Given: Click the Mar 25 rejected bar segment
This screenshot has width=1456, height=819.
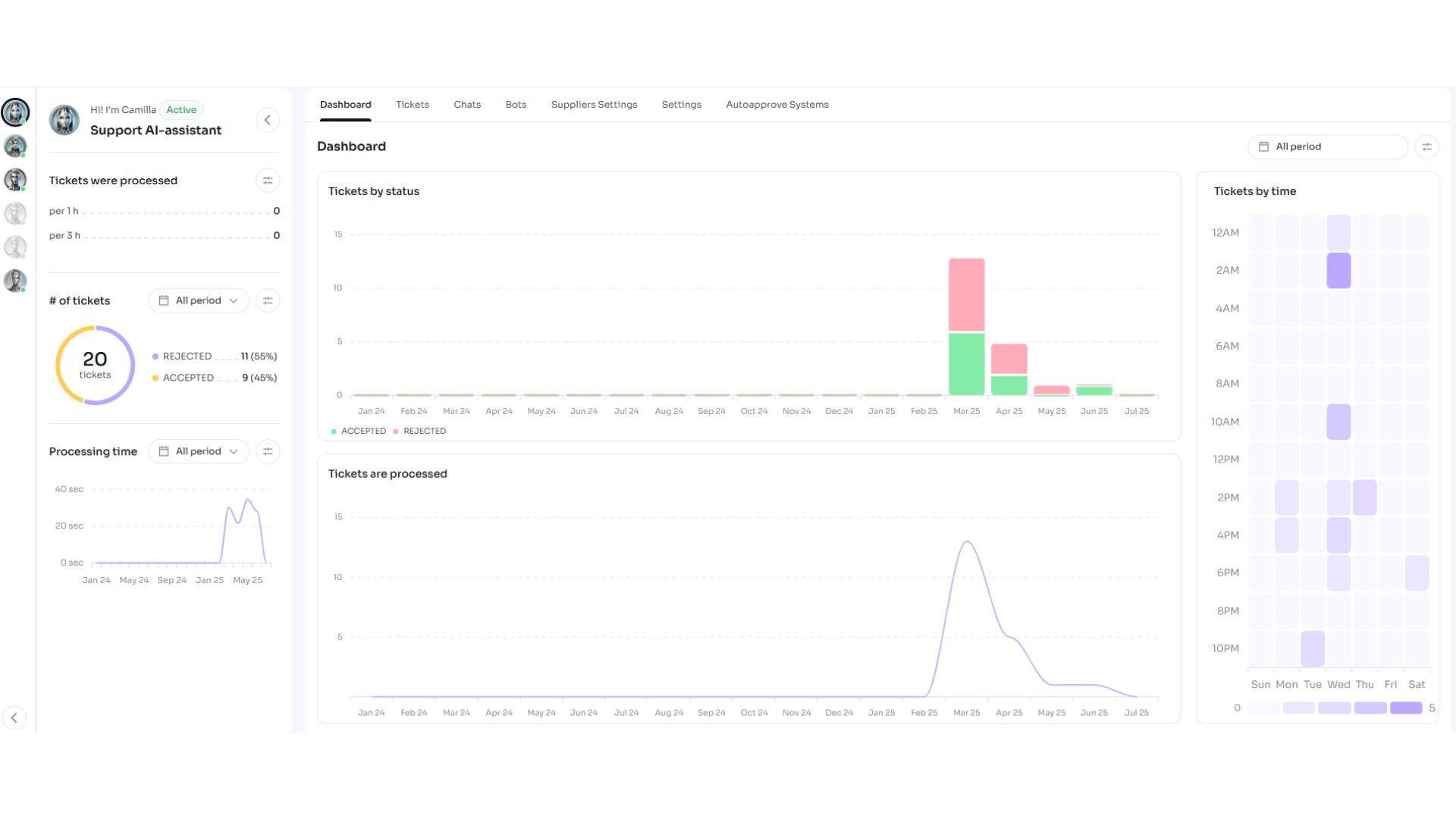Looking at the screenshot, I should tap(966, 295).
